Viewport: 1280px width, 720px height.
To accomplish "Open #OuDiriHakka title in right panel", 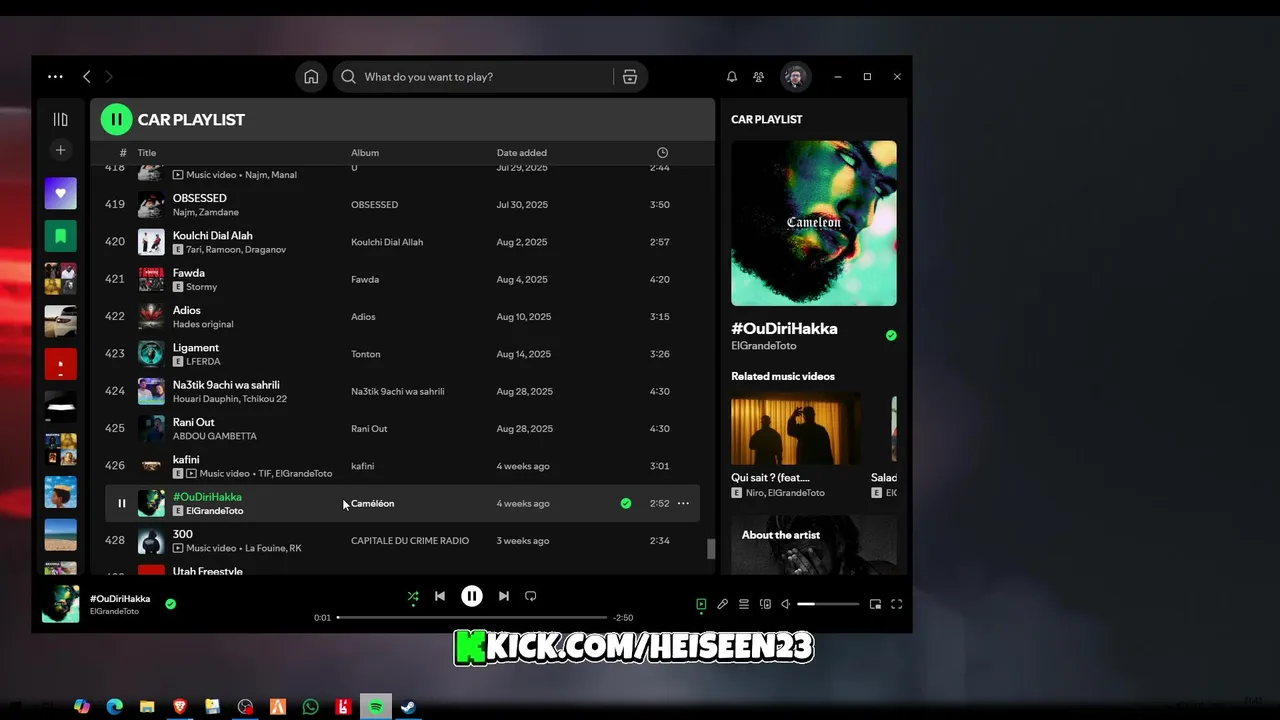I will tap(784, 328).
